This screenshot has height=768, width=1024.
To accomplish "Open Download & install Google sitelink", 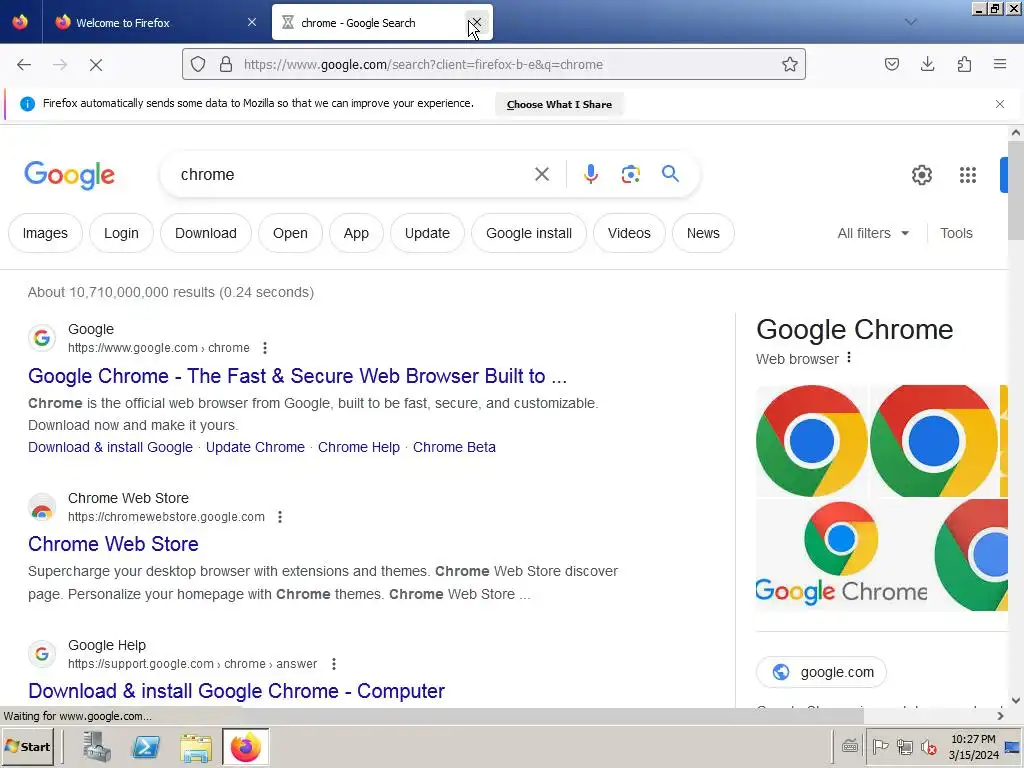I will coord(110,447).
